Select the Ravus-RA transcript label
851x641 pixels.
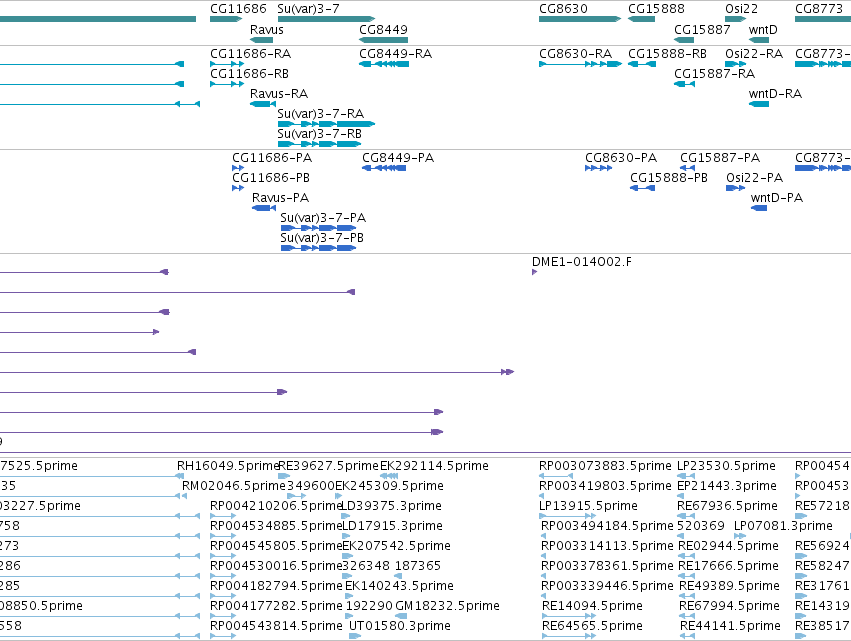click(x=279, y=93)
